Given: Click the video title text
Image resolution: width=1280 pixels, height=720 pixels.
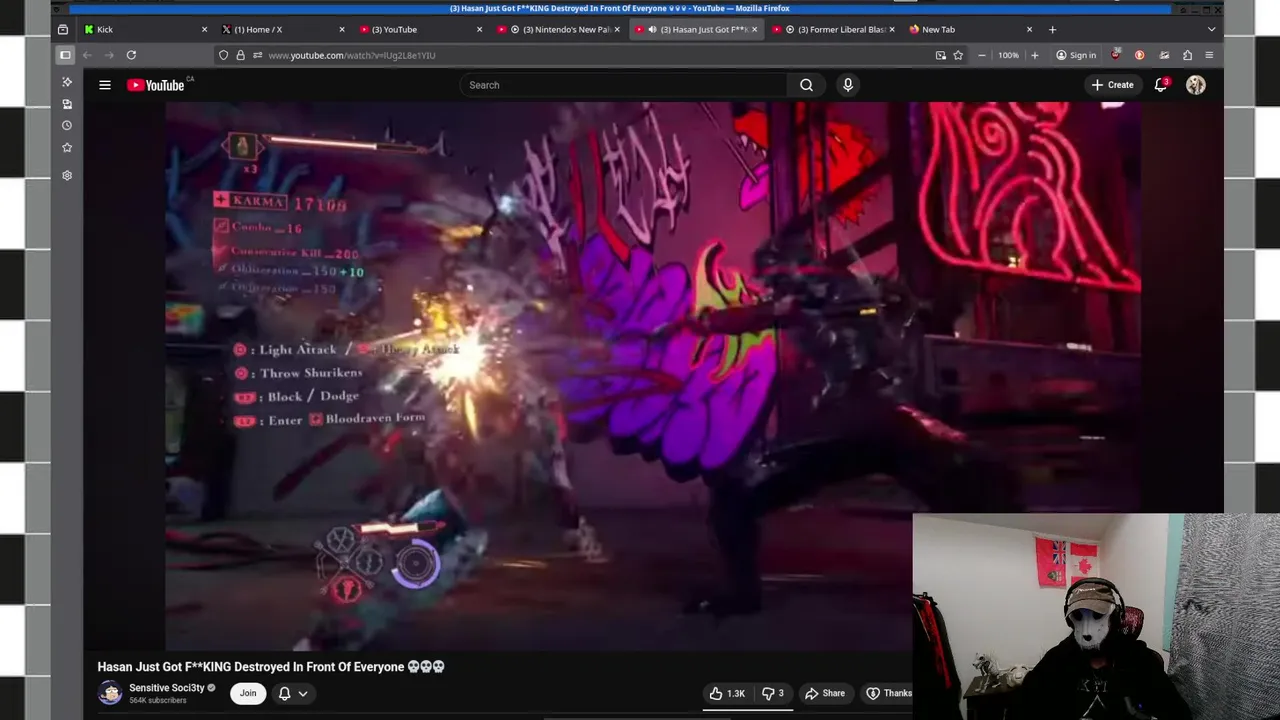Looking at the screenshot, I should coord(271,667).
